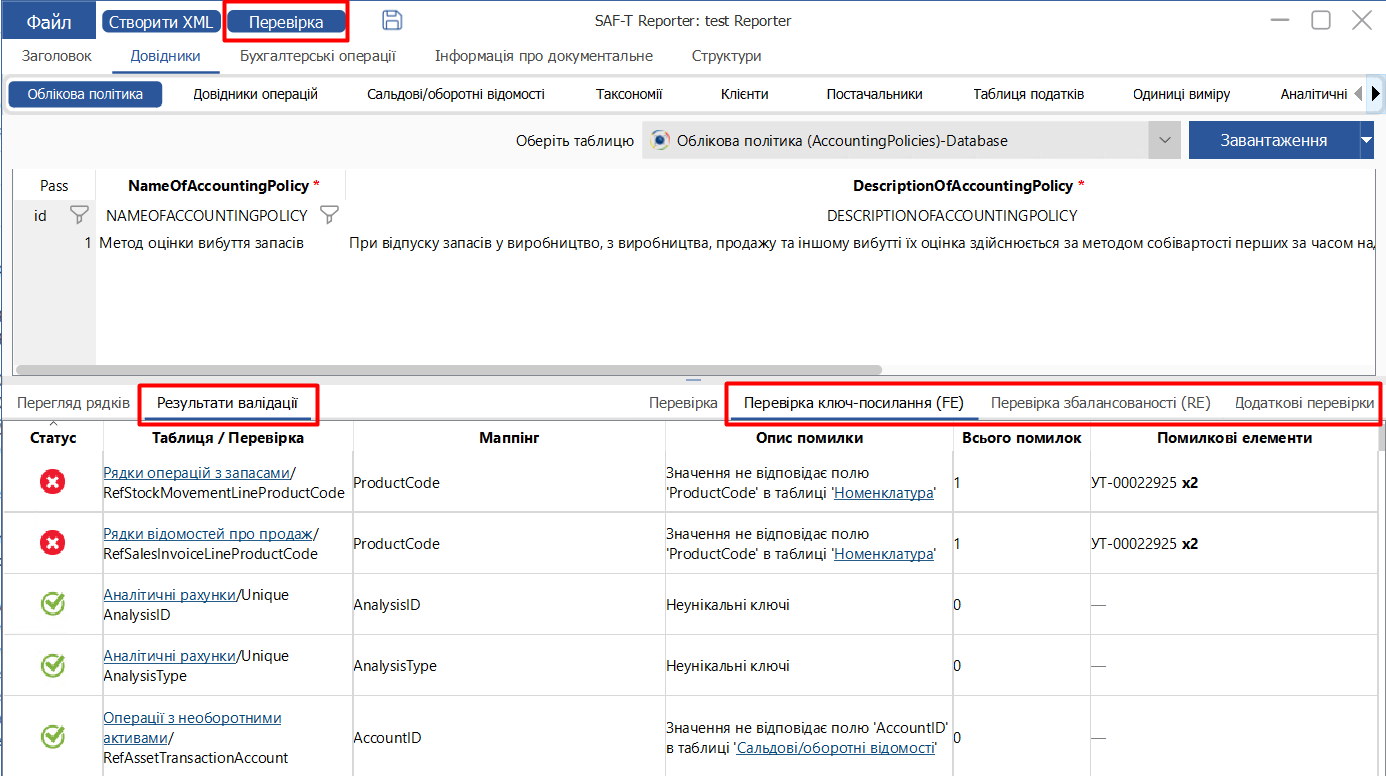Select the Таксономії sub-tab
The width and height of the screenshot is (1386, 776).
coord(629,94)
